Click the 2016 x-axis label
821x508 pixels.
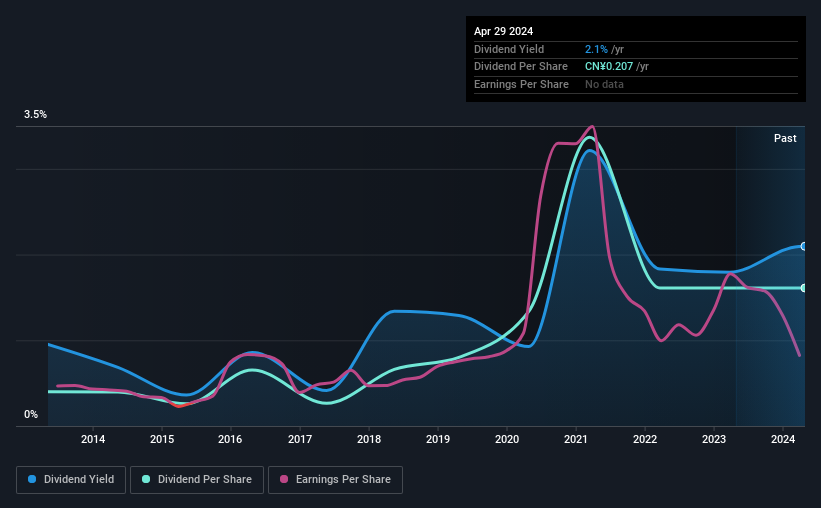[230, 439]
